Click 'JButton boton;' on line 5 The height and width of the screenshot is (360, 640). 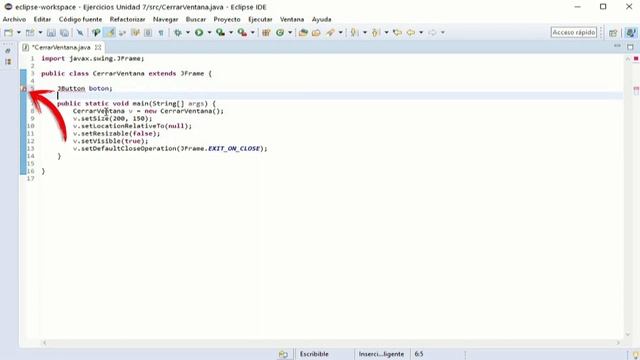pyautogui.click(x=85, y=88)
